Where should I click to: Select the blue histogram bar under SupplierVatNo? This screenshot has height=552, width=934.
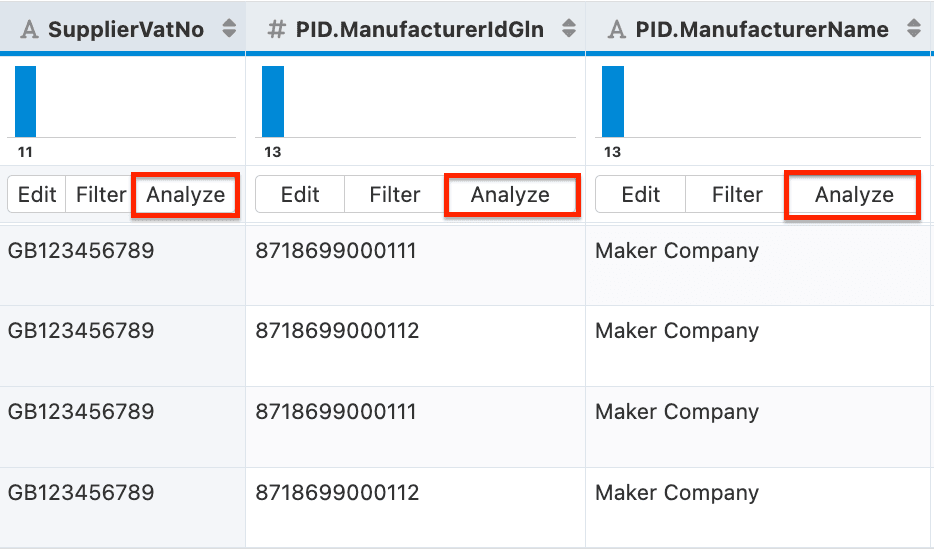[26, 101]
